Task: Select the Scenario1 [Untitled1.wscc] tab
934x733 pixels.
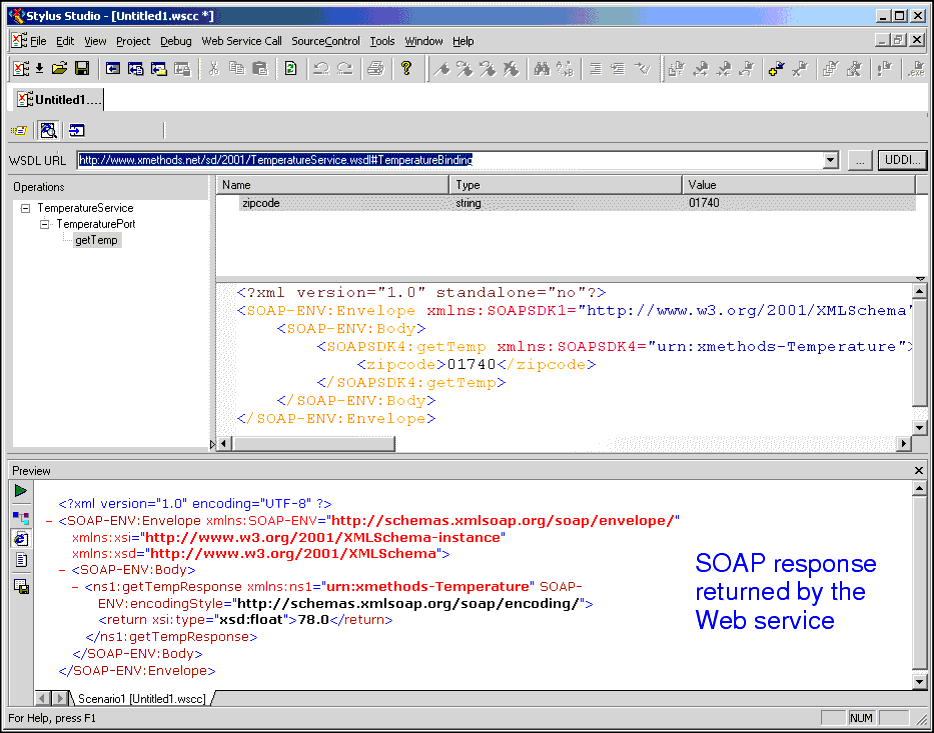Action: [140, 698]
